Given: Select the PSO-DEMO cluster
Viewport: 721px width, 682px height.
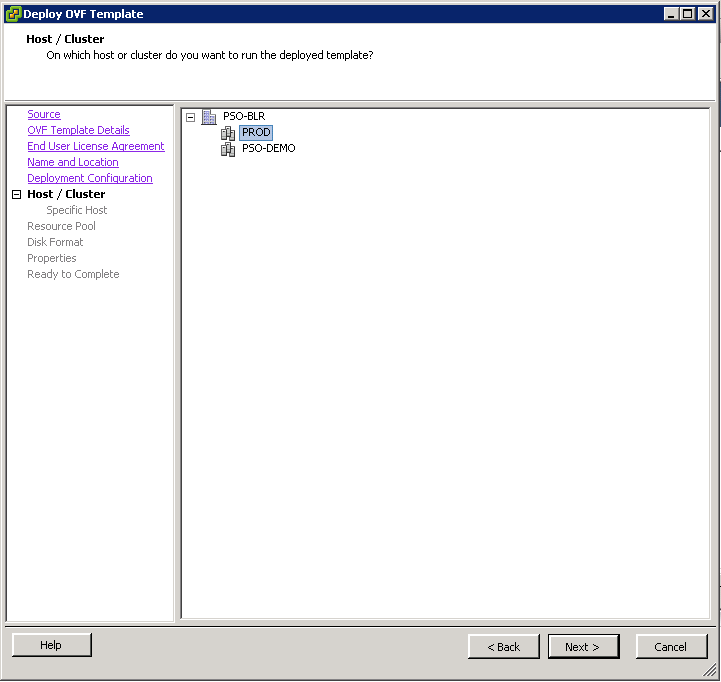Looking at the screenshot, I should click(x=268, y=149).
